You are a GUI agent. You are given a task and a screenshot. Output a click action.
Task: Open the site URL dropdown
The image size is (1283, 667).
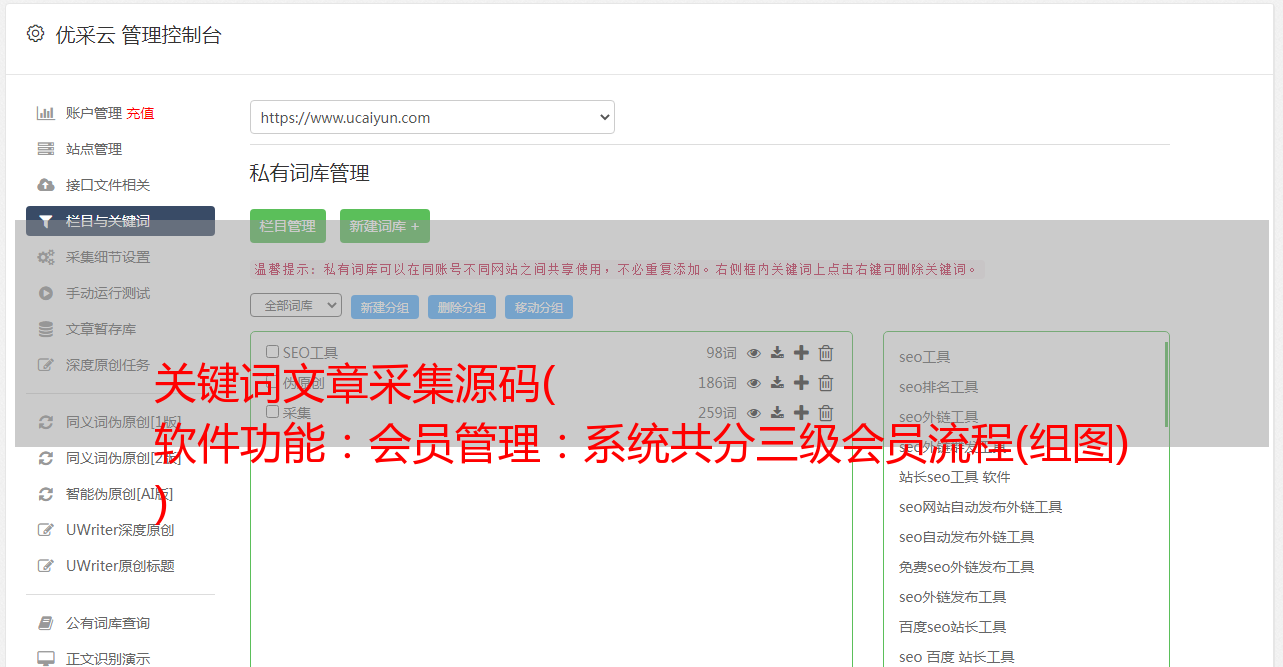pos(432,117)
